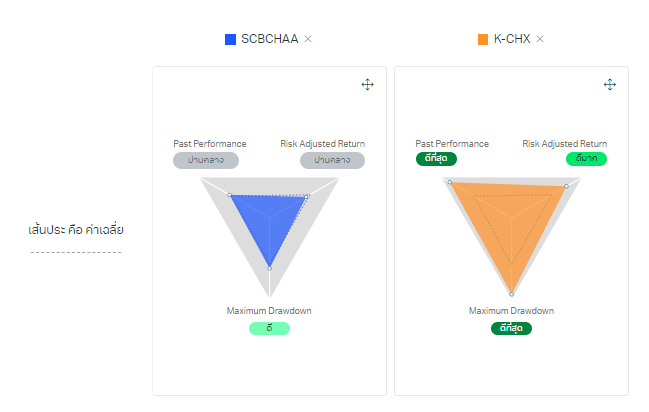Click SCBCHAA Maximum Drawdown green badge
Screen dimensions: 649x412
coord(269,328)
